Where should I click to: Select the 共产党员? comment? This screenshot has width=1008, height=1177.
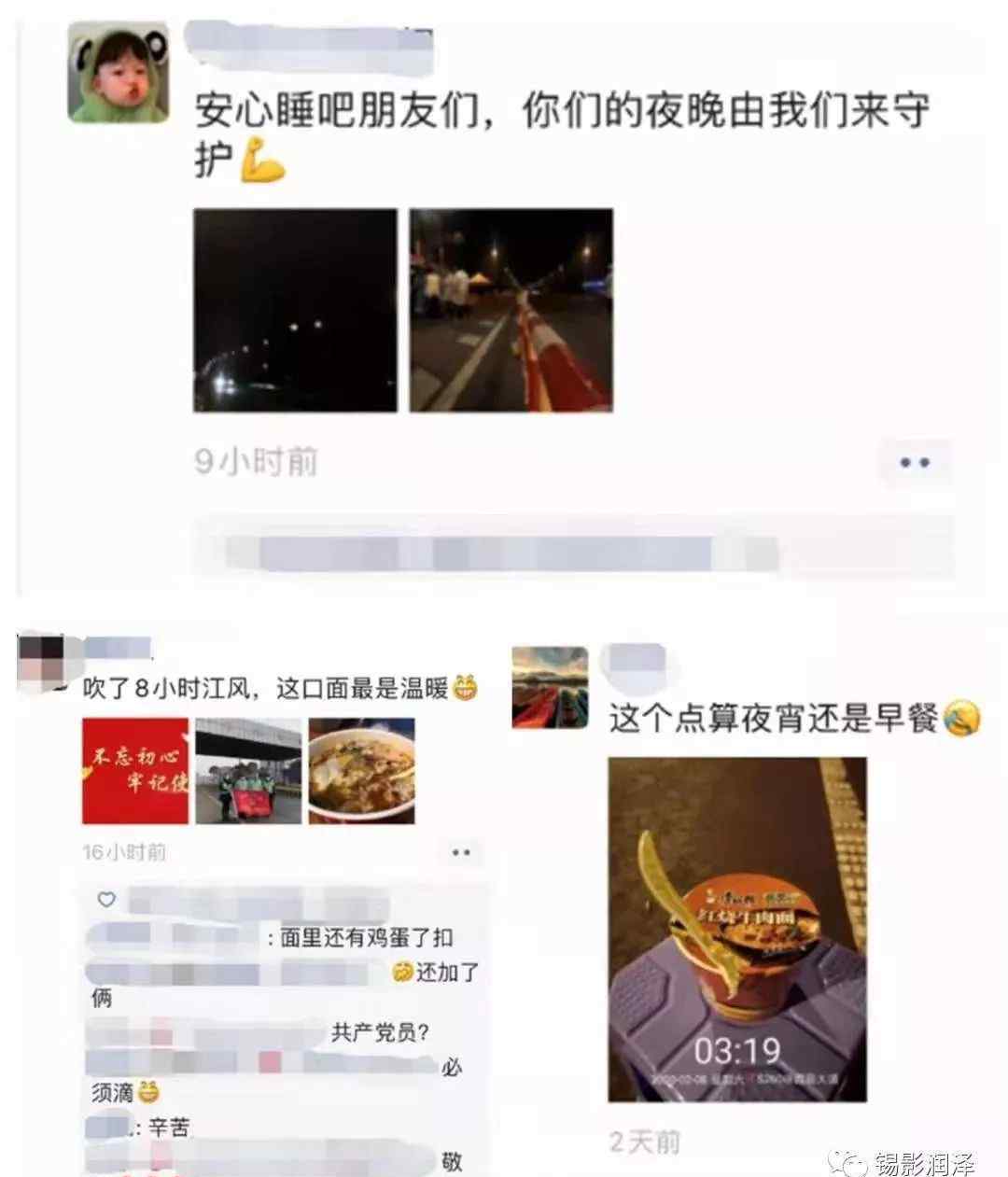pos(380,1033)
